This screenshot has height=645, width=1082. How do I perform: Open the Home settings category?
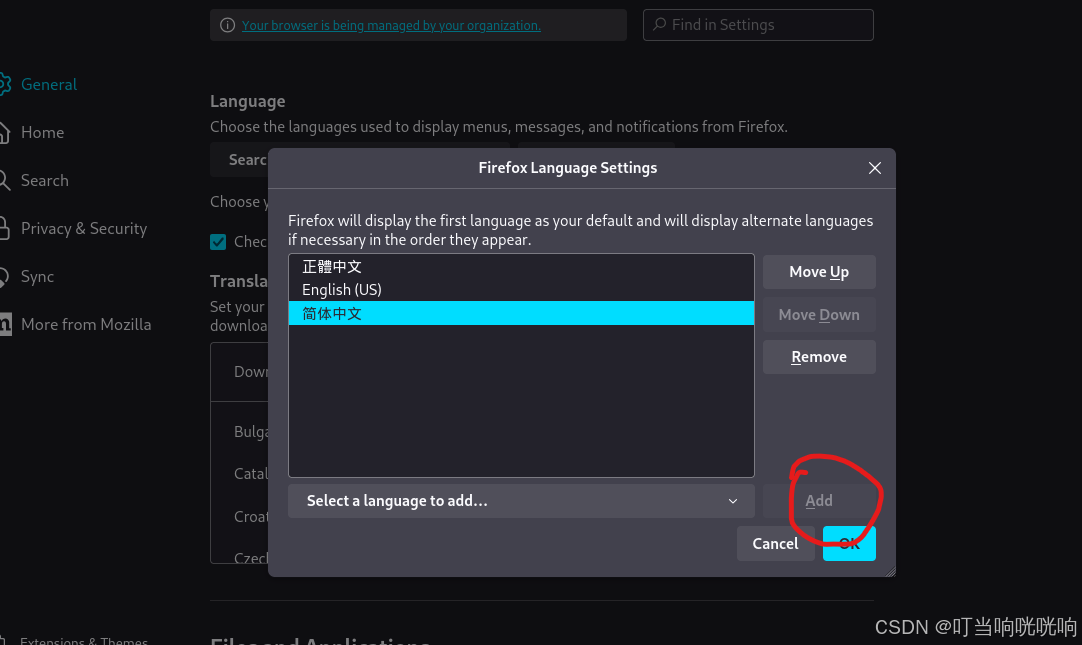click(x=42, y=132)
